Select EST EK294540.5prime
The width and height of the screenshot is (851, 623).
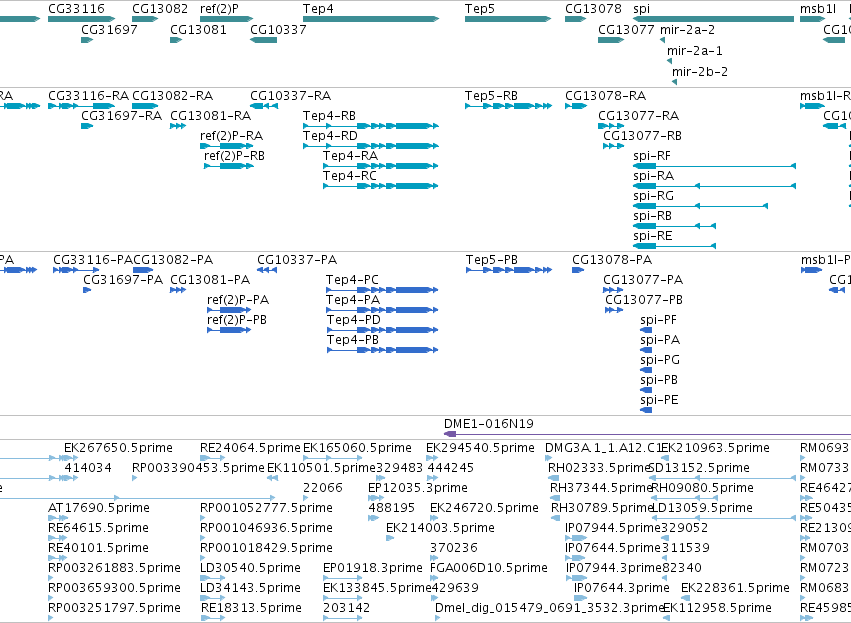click(x=480, y=448)
